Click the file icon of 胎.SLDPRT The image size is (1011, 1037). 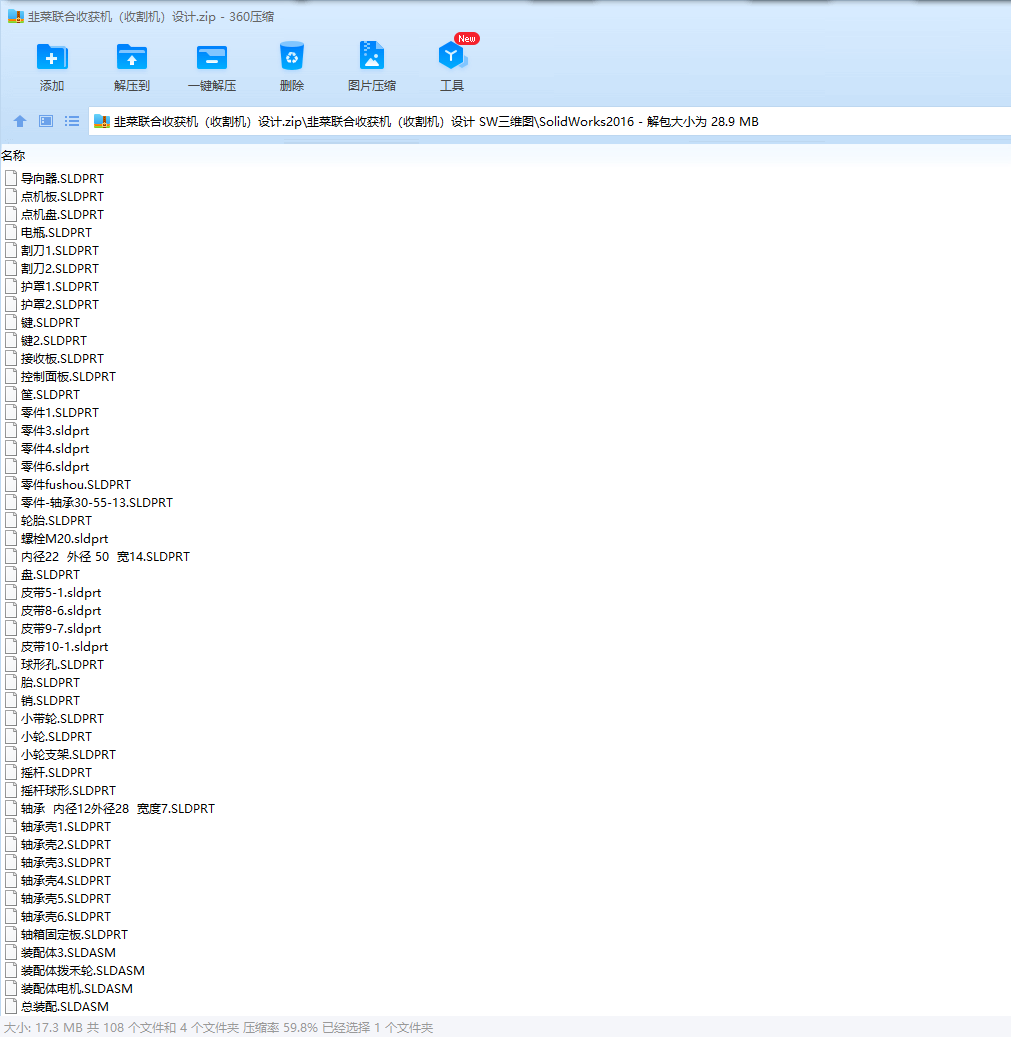pos(11,682)
